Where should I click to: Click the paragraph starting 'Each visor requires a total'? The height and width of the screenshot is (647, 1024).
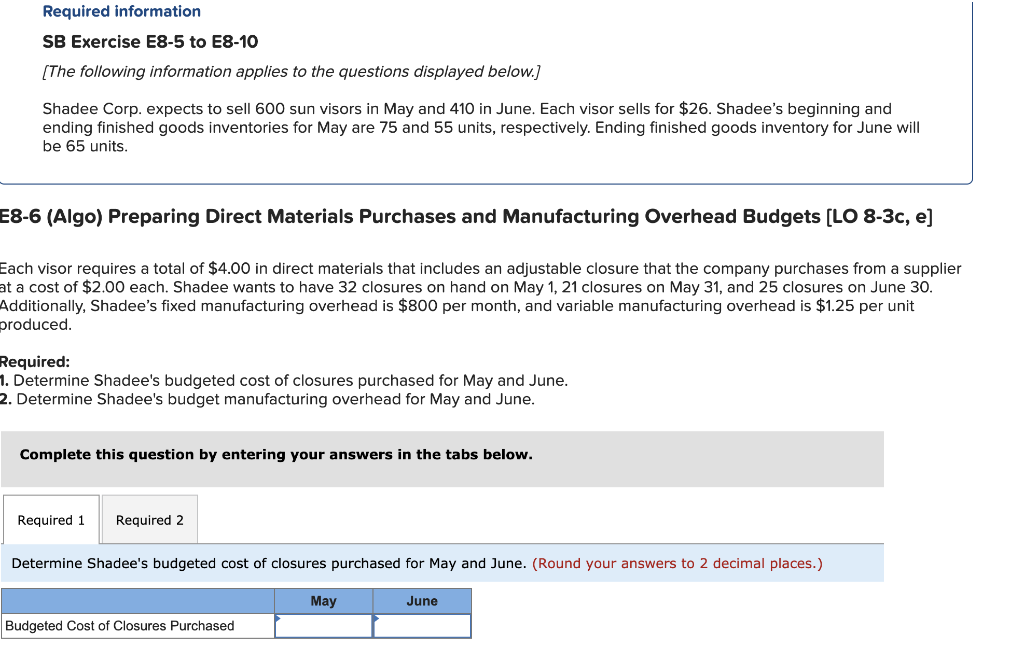pos(481,296)
